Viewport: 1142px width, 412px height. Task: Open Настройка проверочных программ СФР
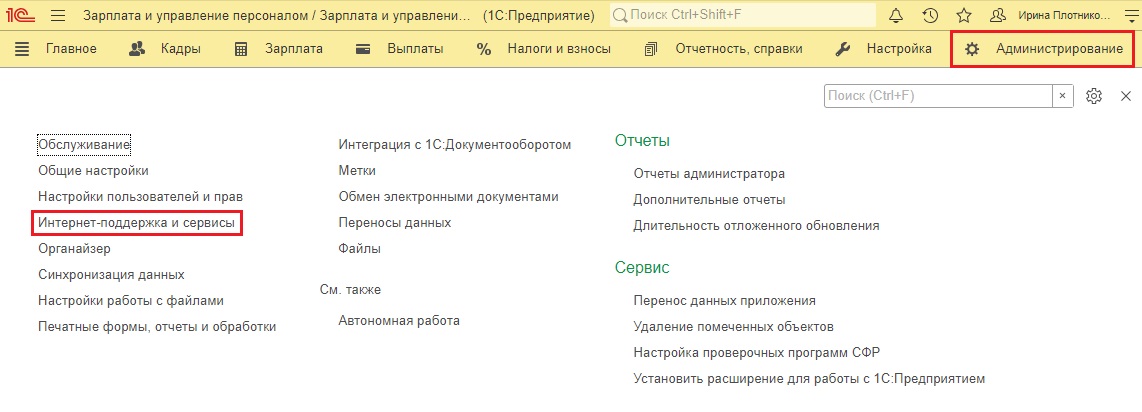(x=757, y=353)
